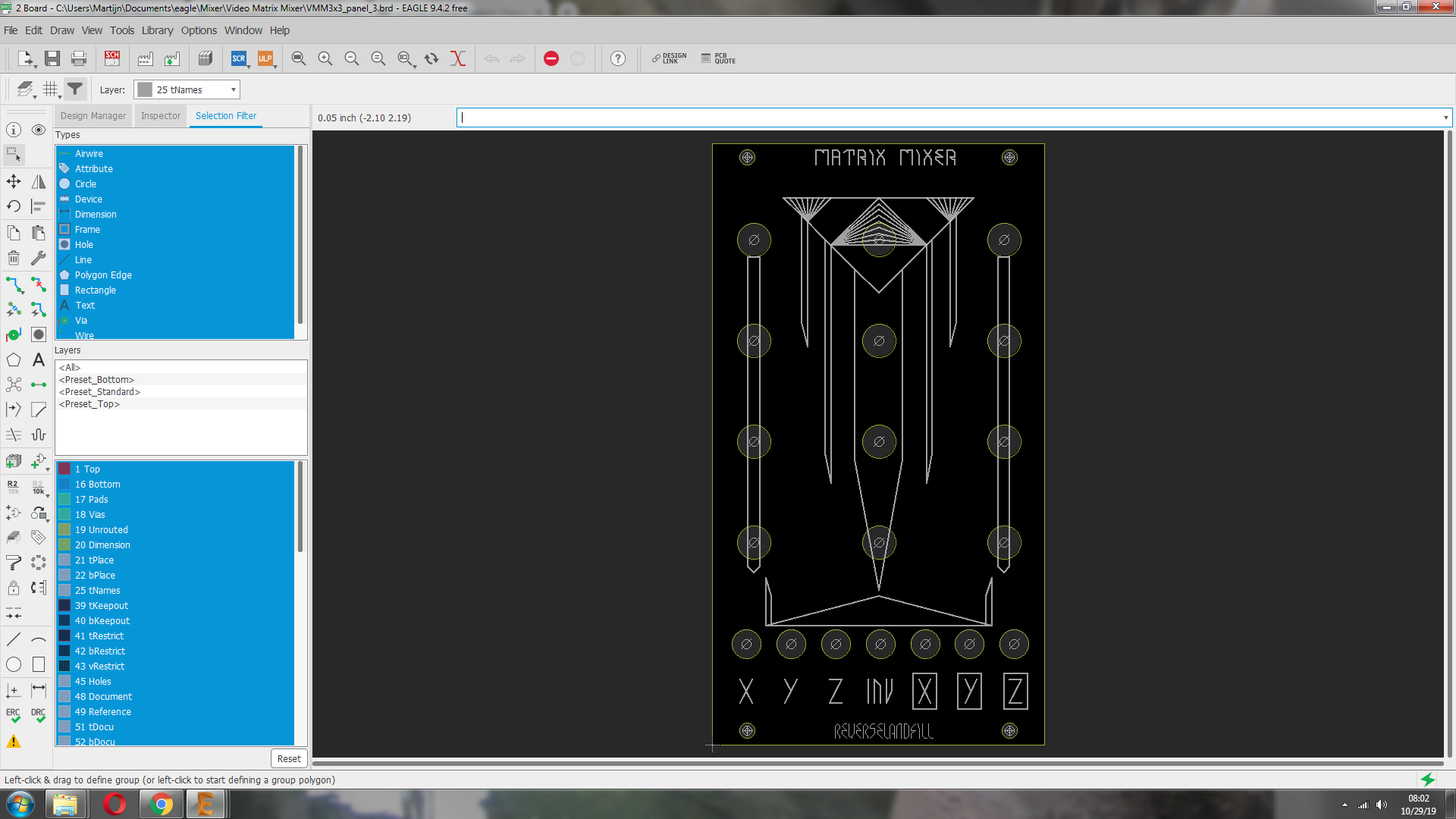
Task: Click the 19 Unrouted layer color swatch
Action: point(65,530)
